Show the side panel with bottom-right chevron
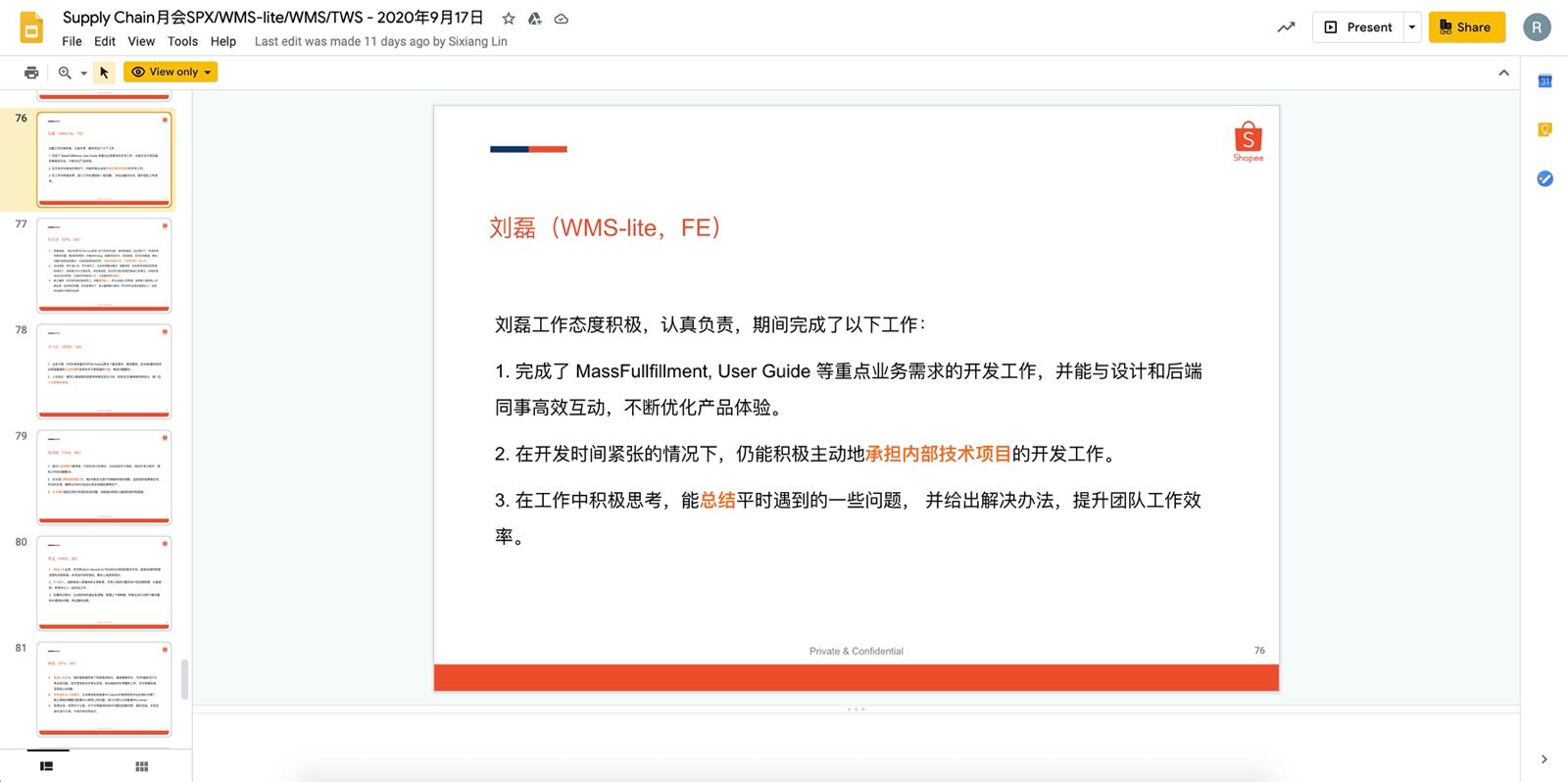The image size is (1568, 782). point(1543,759)
